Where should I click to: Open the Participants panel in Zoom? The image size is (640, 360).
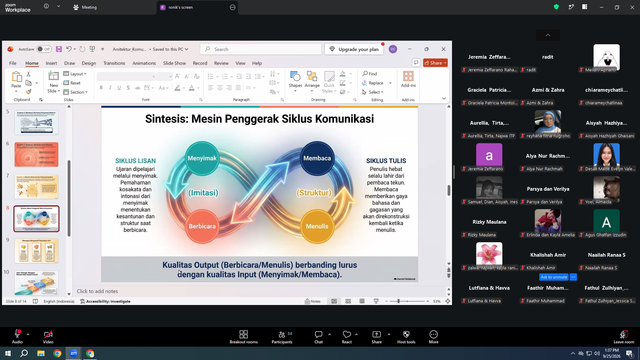[282, 337]
